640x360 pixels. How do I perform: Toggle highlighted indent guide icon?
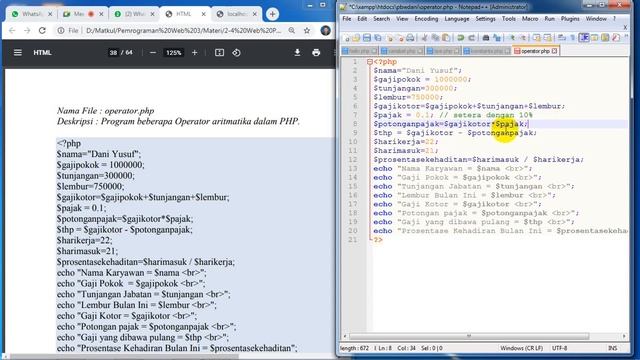pos(584,38)
